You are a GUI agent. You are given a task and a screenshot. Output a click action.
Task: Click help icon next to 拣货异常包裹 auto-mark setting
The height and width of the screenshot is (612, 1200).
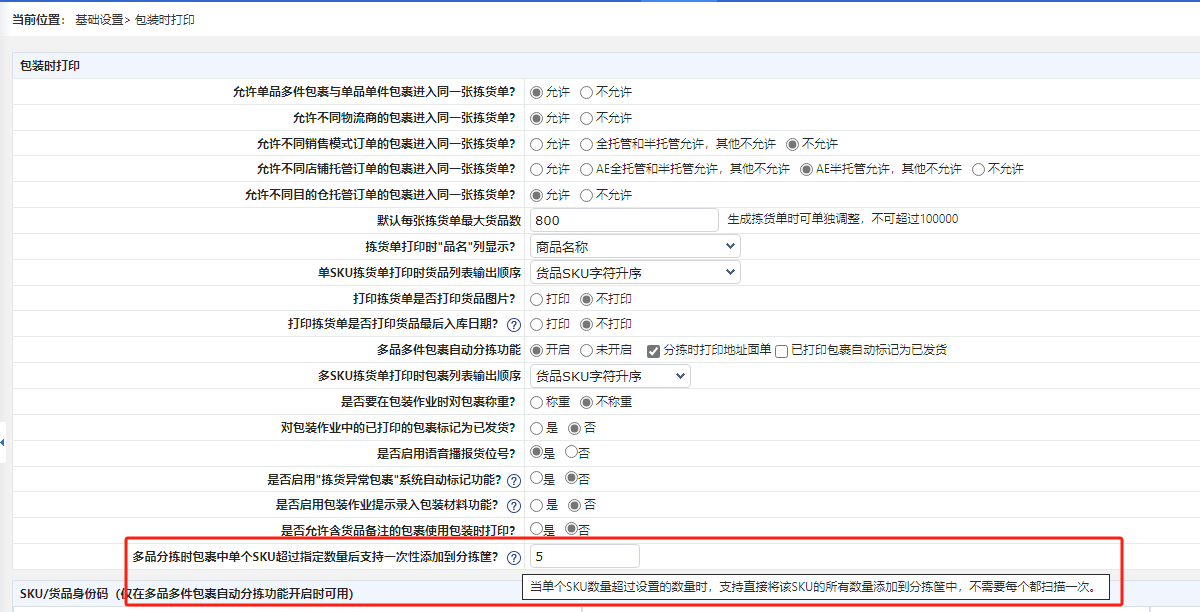(x=514, y=480)
